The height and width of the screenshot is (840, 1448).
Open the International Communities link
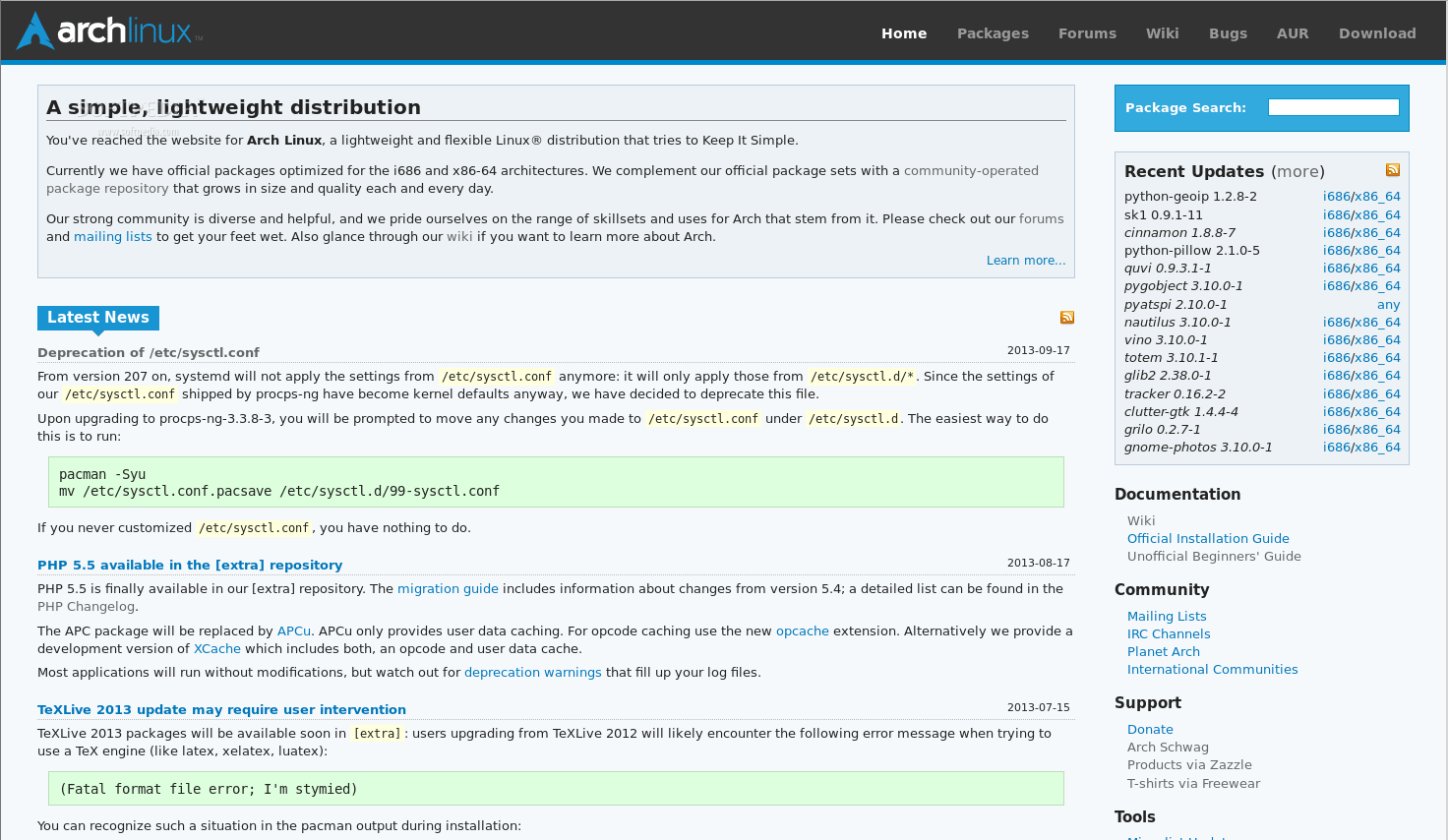(x=1213, y=670)
